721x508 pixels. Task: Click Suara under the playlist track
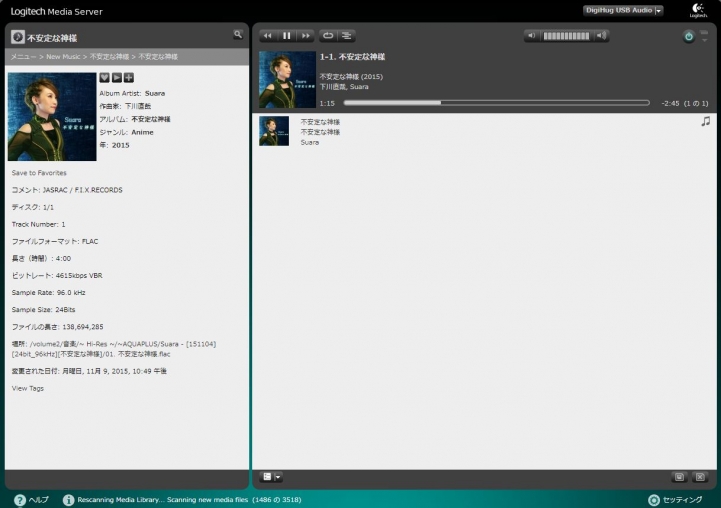point(309,143)
